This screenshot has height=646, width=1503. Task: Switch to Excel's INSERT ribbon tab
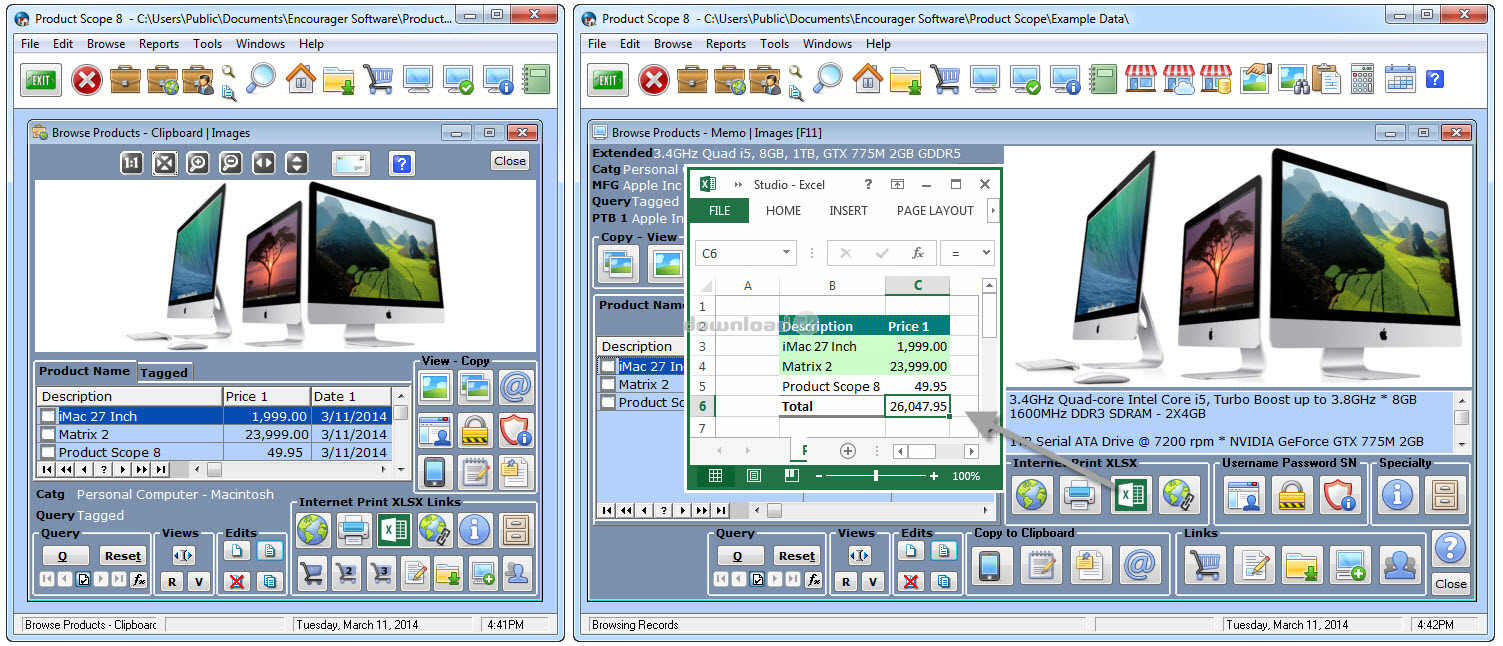(x=848, y=211)
